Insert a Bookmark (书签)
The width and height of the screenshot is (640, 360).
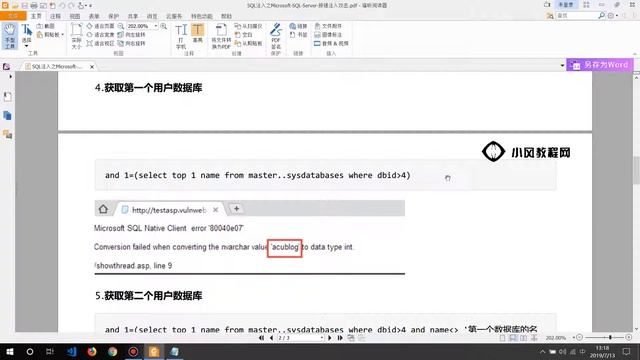coord(298,35)
